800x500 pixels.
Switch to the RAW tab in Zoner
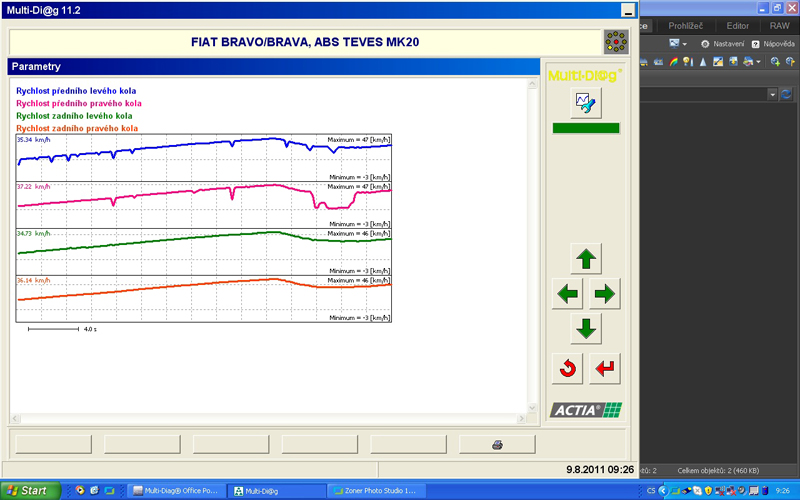780,26
